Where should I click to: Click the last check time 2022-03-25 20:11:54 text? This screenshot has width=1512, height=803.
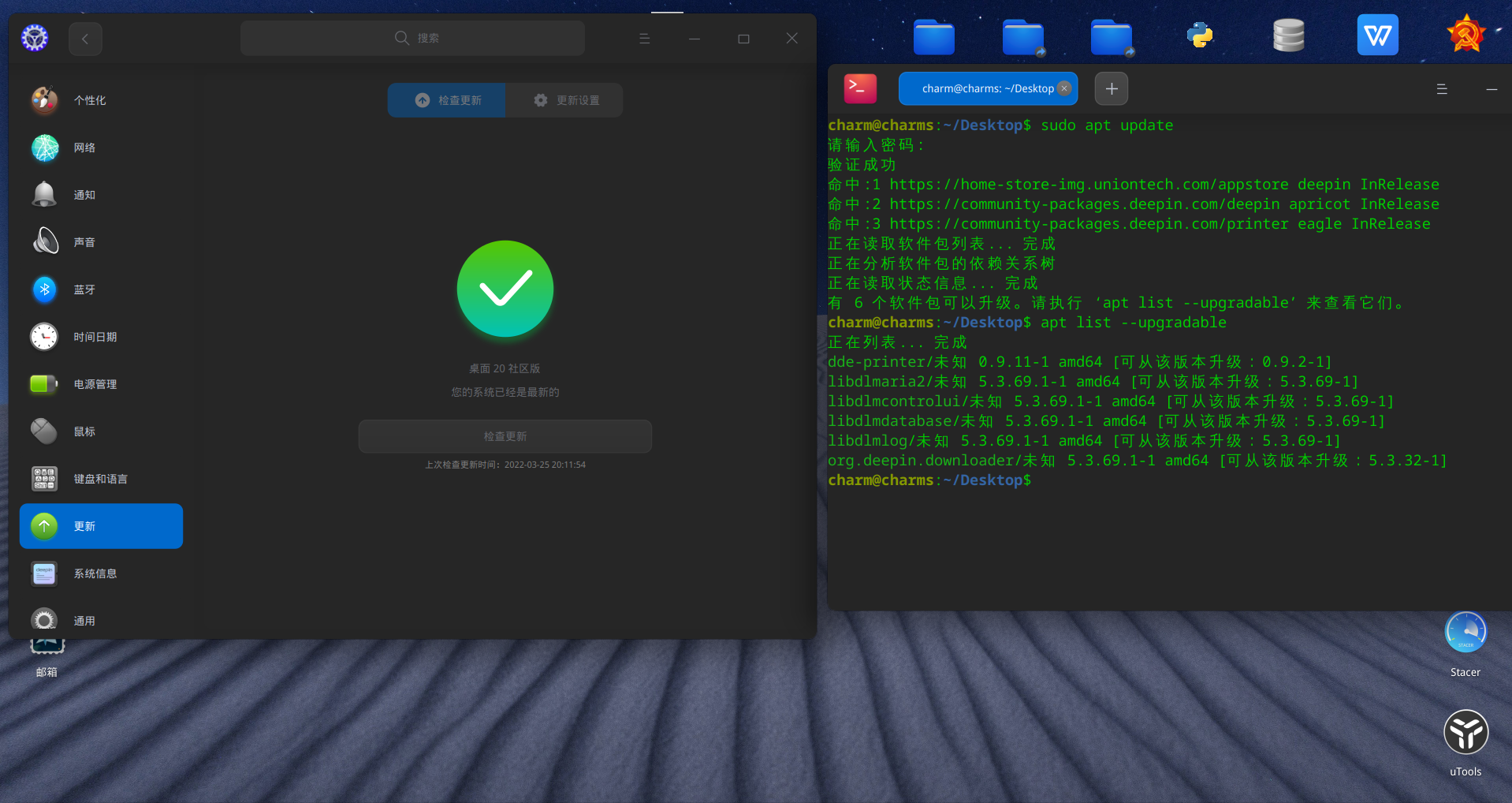coord(505,465)
